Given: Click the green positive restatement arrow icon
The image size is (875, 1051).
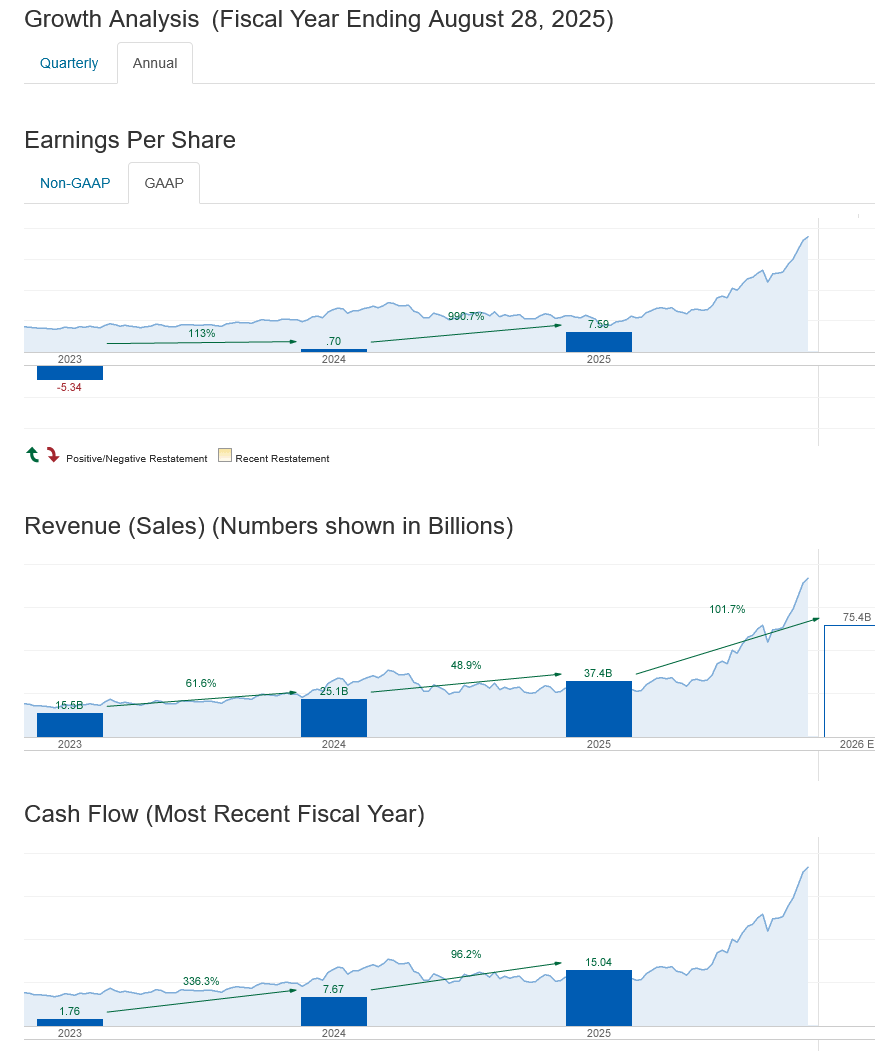Looking at the screenshot, I should pyautogui.click(x=33, y=455).
